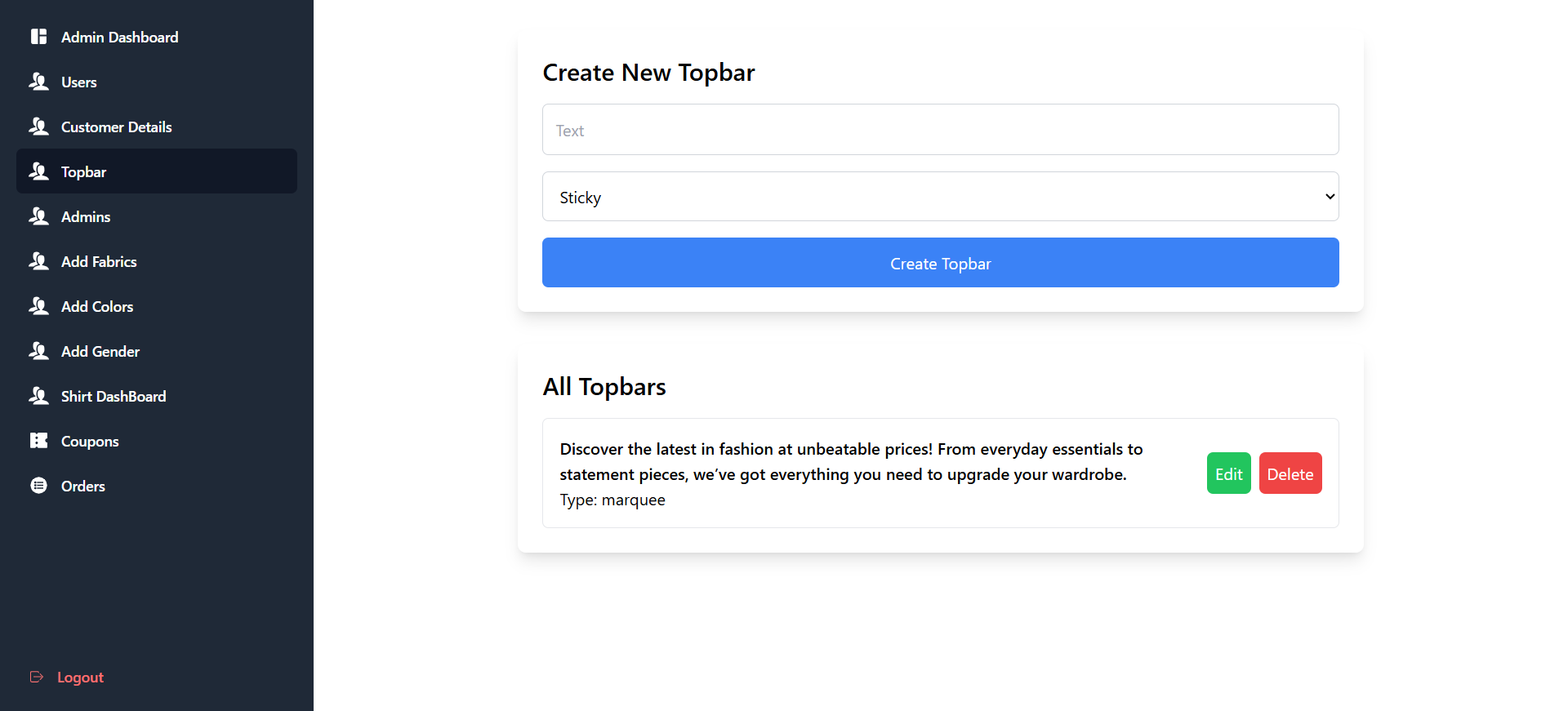Click the Logout arrow icon
The height and width of the screenshot is (711, 1568).
tap(37, 677)
